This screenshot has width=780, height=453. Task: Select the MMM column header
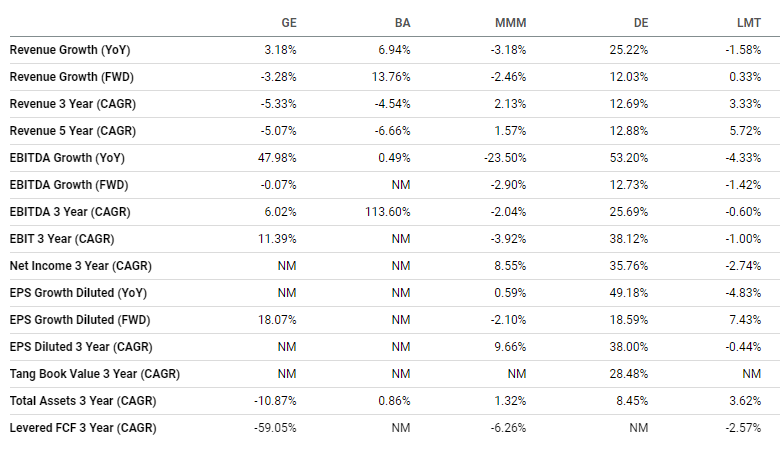click(510, 23)
